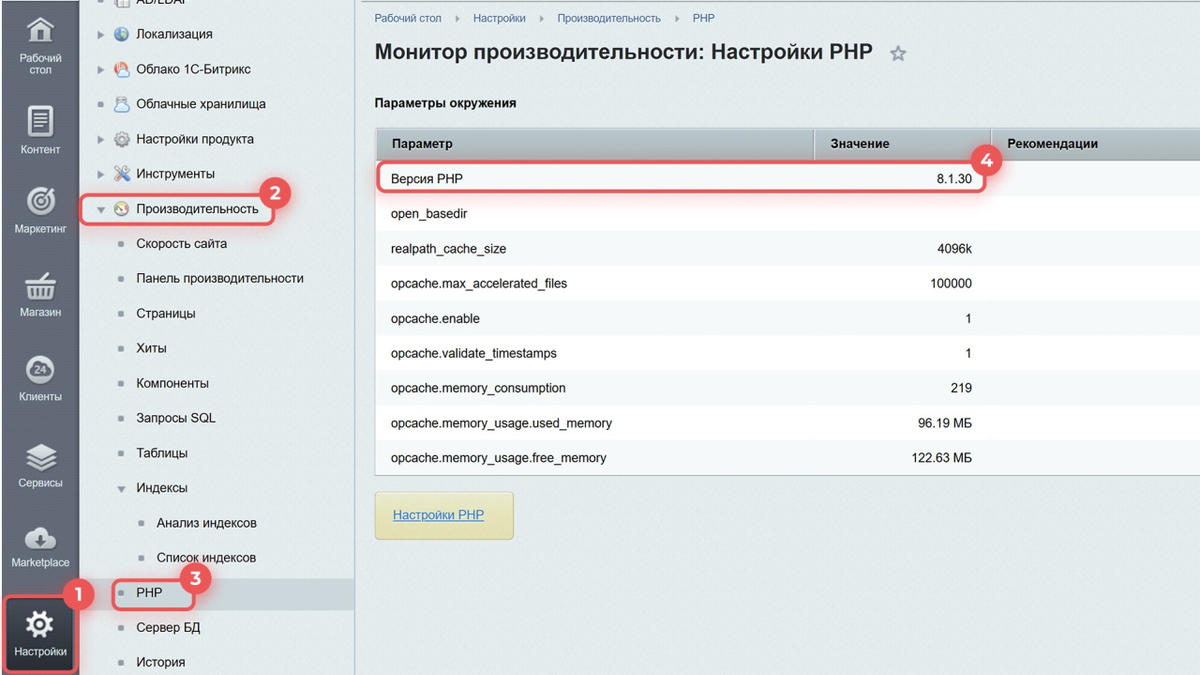The width and height of the screenshot is (1200, 675).
Task: Add page to favorites with star icon
Action: (898, 54)
